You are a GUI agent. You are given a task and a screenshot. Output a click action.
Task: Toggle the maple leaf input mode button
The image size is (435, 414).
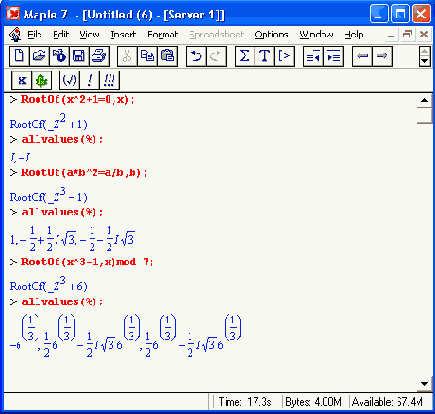[42, 80]
